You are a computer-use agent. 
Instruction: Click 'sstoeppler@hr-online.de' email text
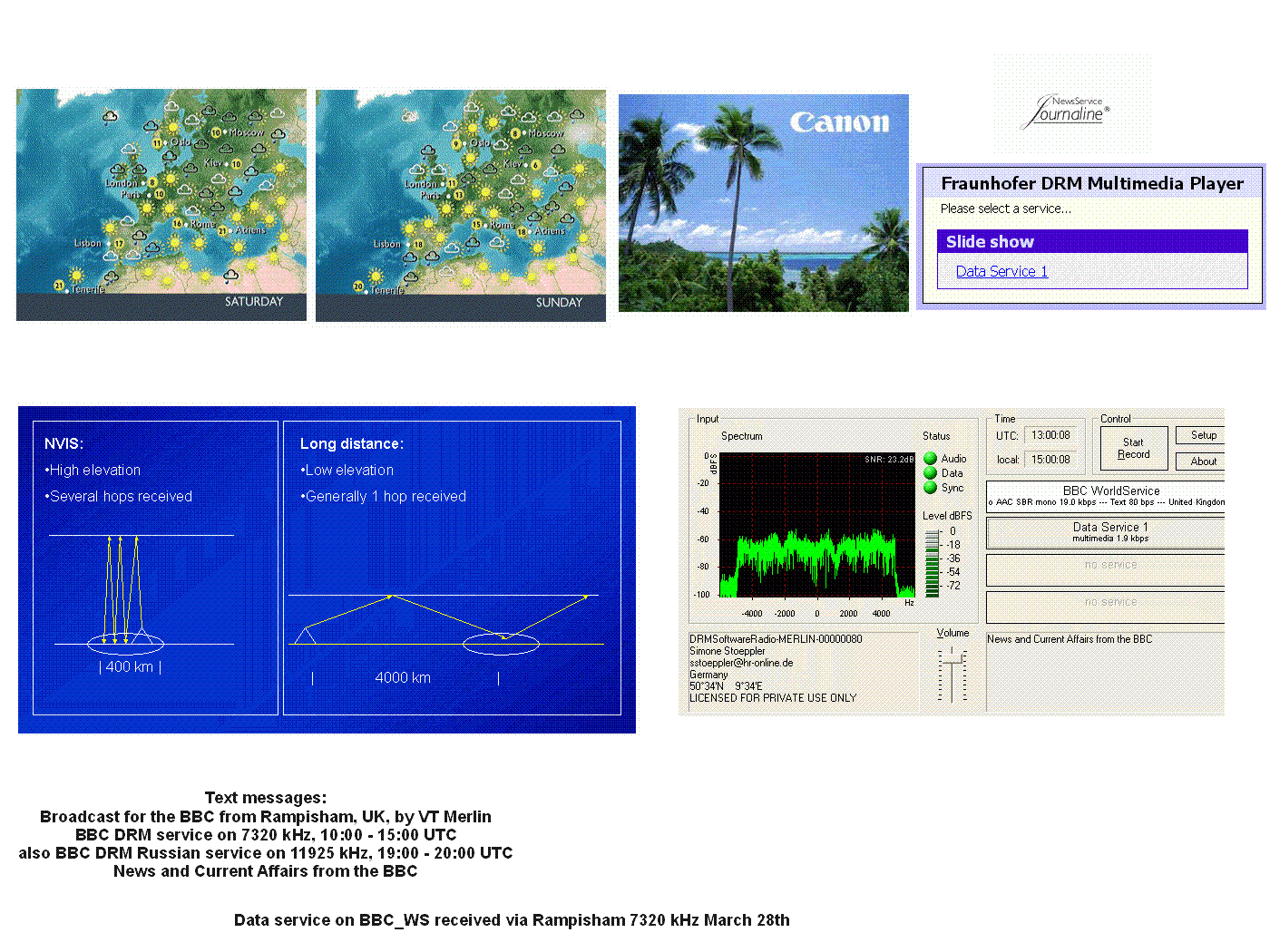click(741, 663)
